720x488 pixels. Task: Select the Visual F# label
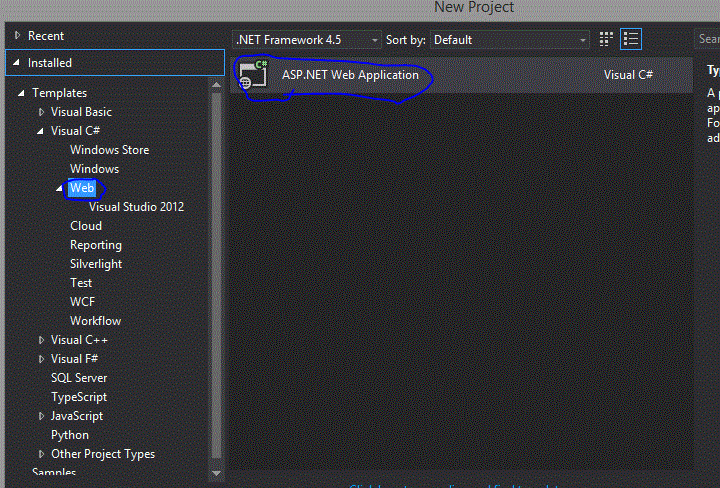pos(74,359)
